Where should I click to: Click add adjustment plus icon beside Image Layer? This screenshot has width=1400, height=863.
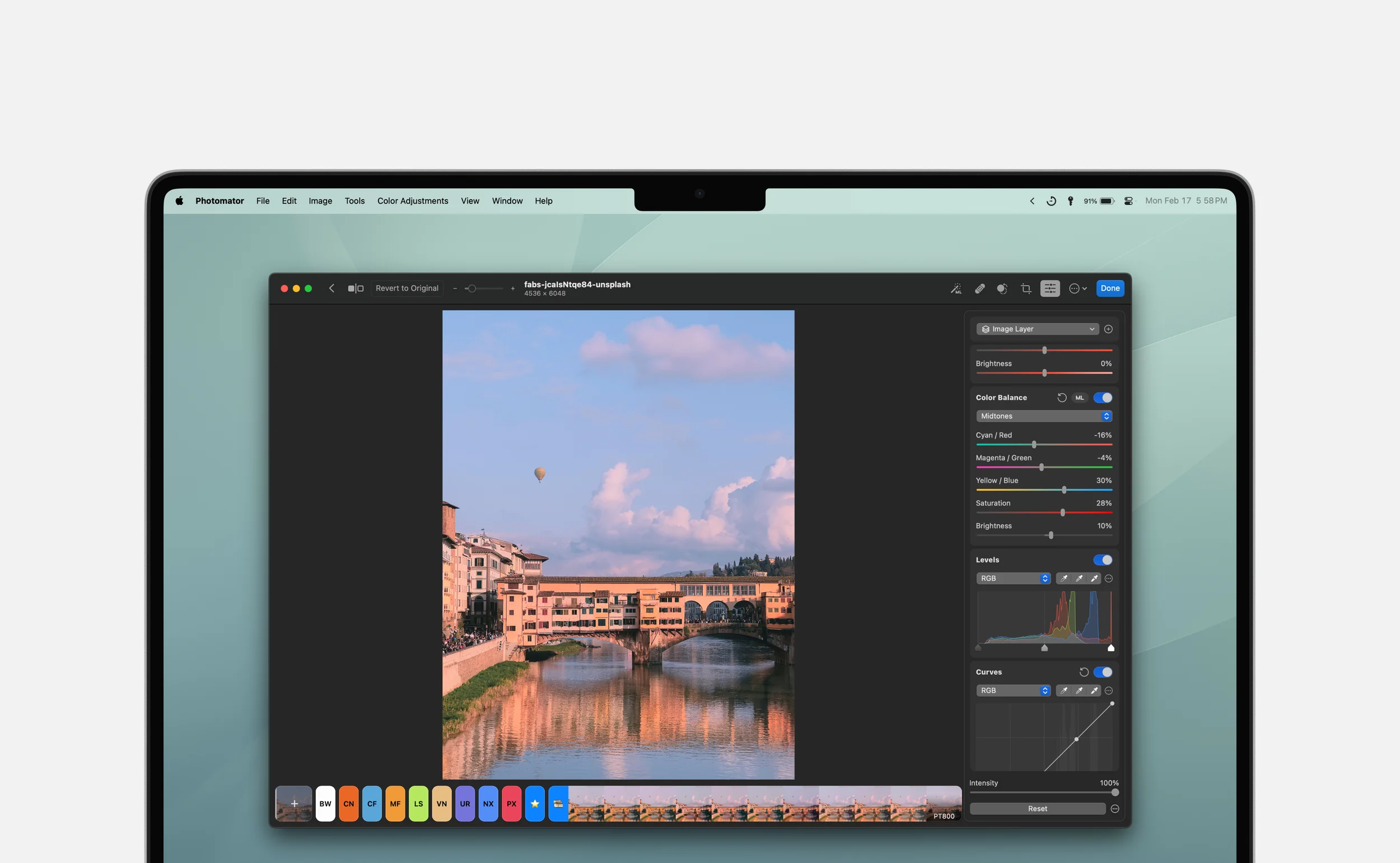pos(1108,329)
